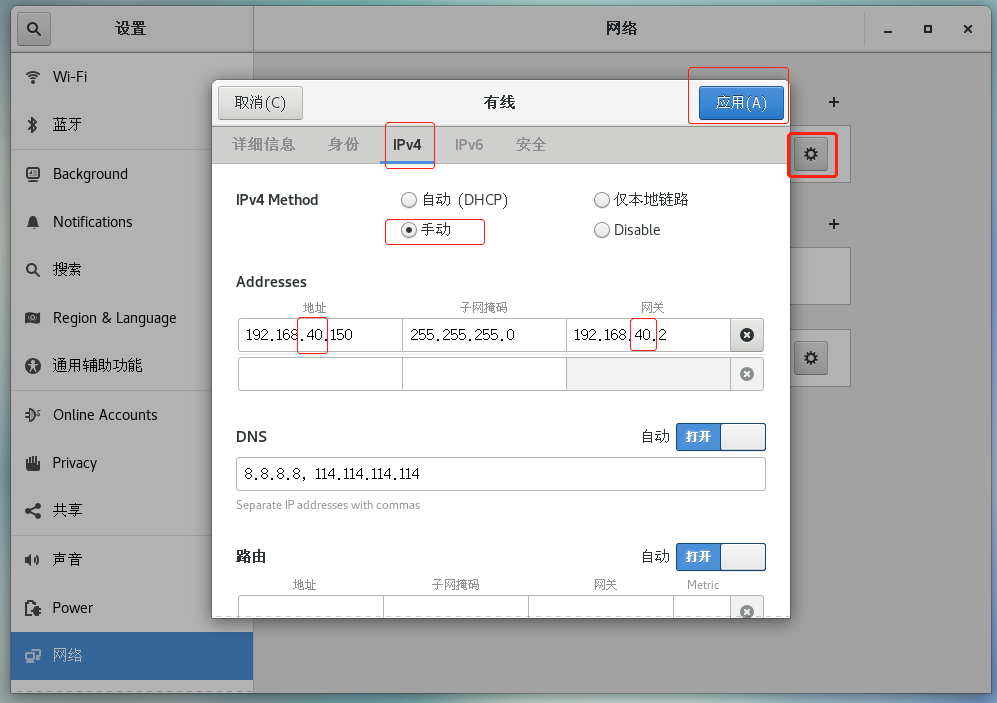997x703 pixels.
Task: Switch to IPv6 tab
Action: click(469, 145)
